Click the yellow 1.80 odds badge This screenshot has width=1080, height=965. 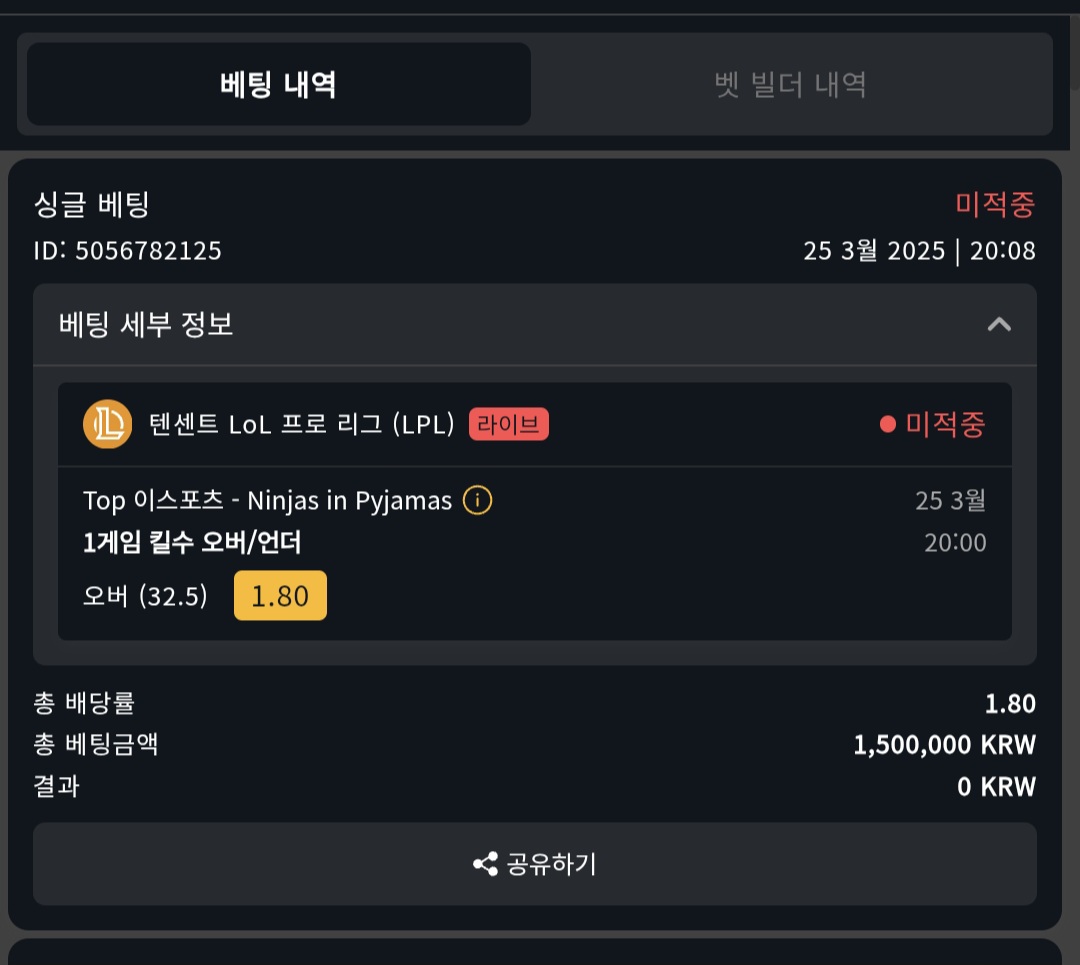coord(280,596)
